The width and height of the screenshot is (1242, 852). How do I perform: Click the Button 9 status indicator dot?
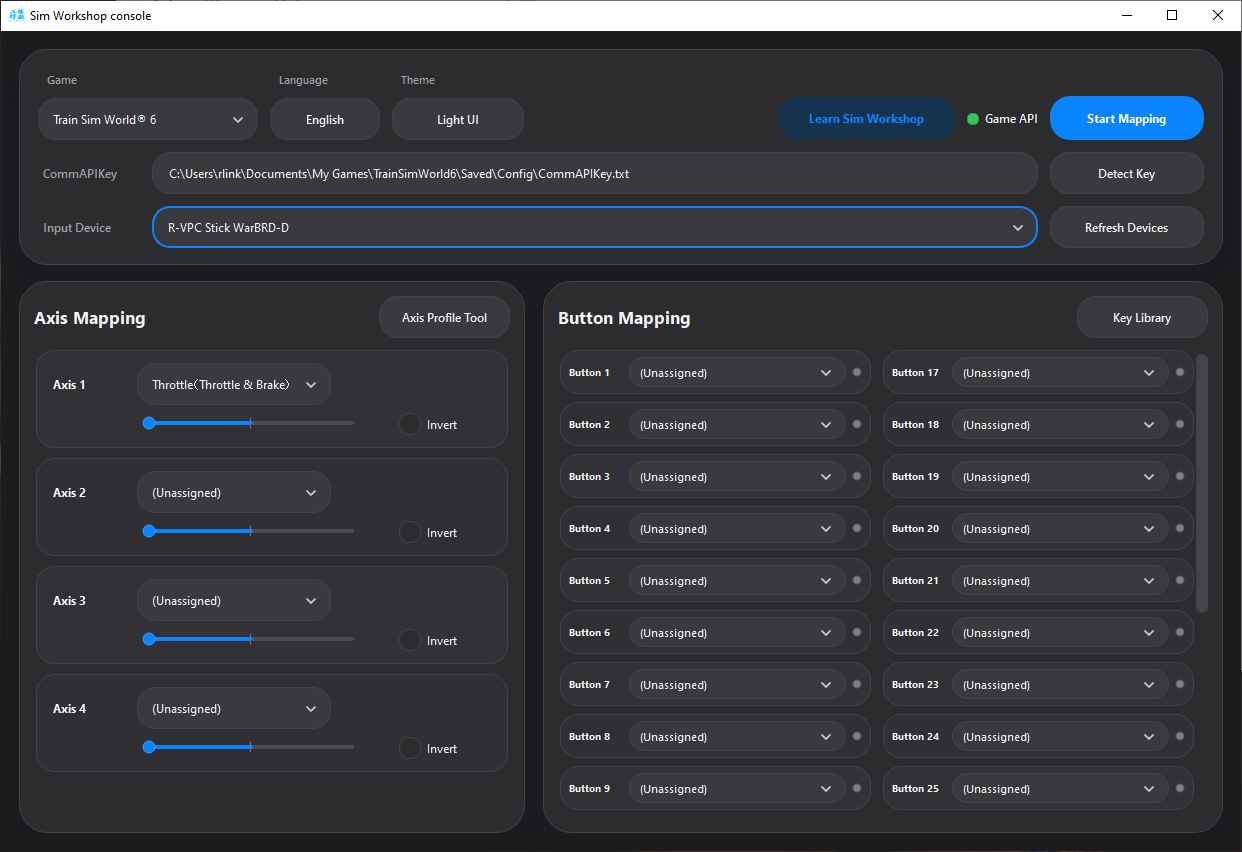point(856,789)
